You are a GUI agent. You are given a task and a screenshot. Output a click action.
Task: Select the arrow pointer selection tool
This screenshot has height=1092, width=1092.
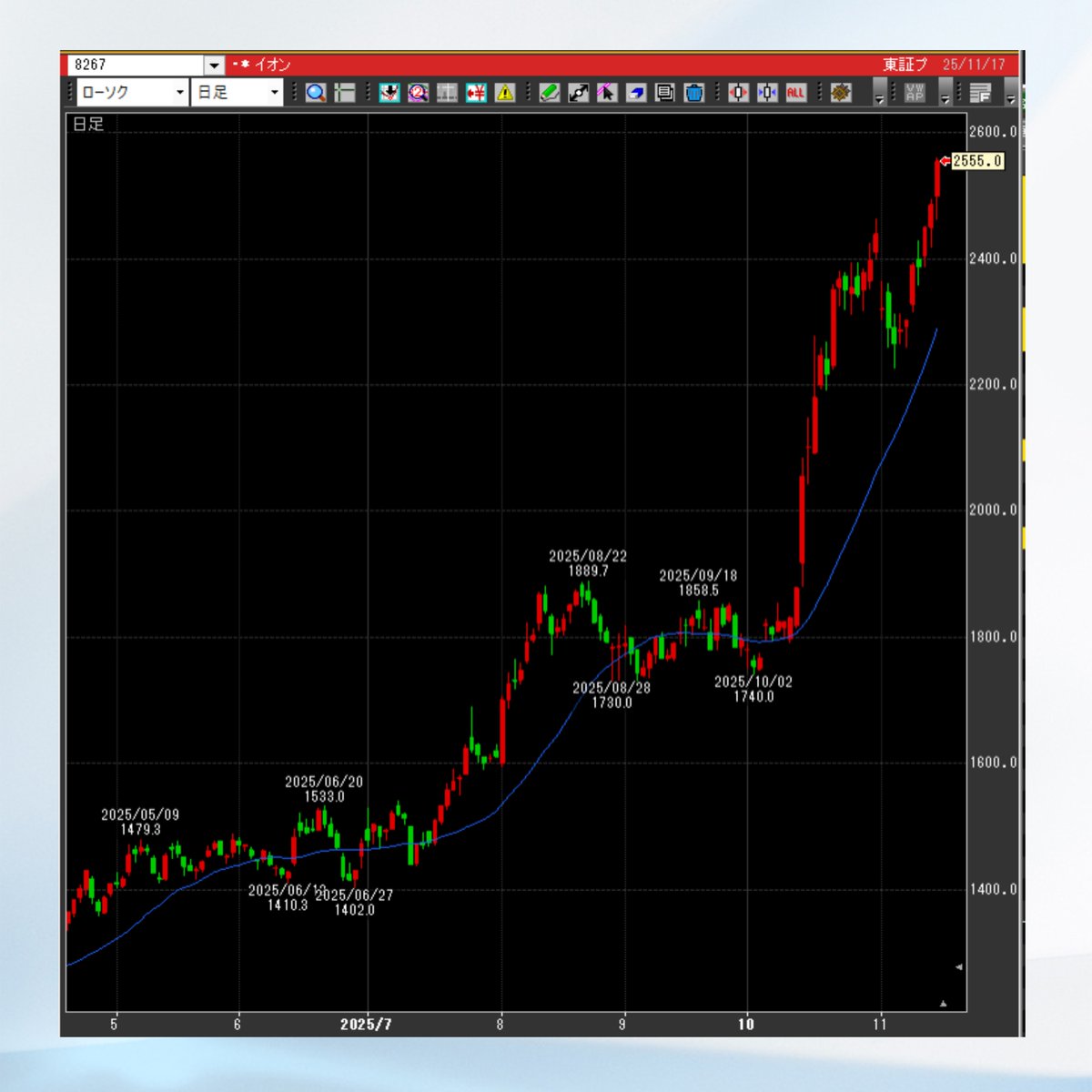tap(607, 92)
